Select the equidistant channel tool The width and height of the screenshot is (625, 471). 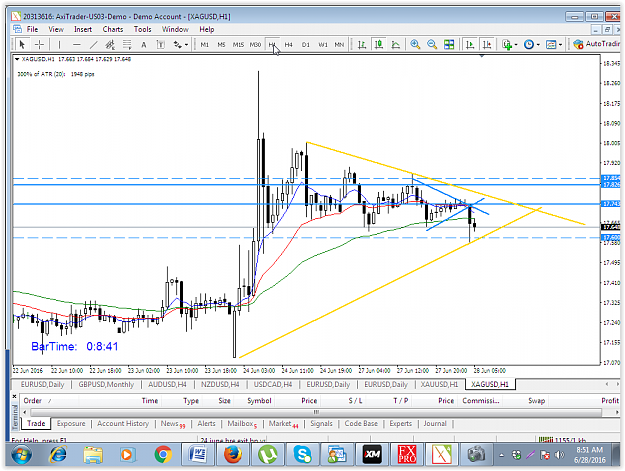[110, 45]
